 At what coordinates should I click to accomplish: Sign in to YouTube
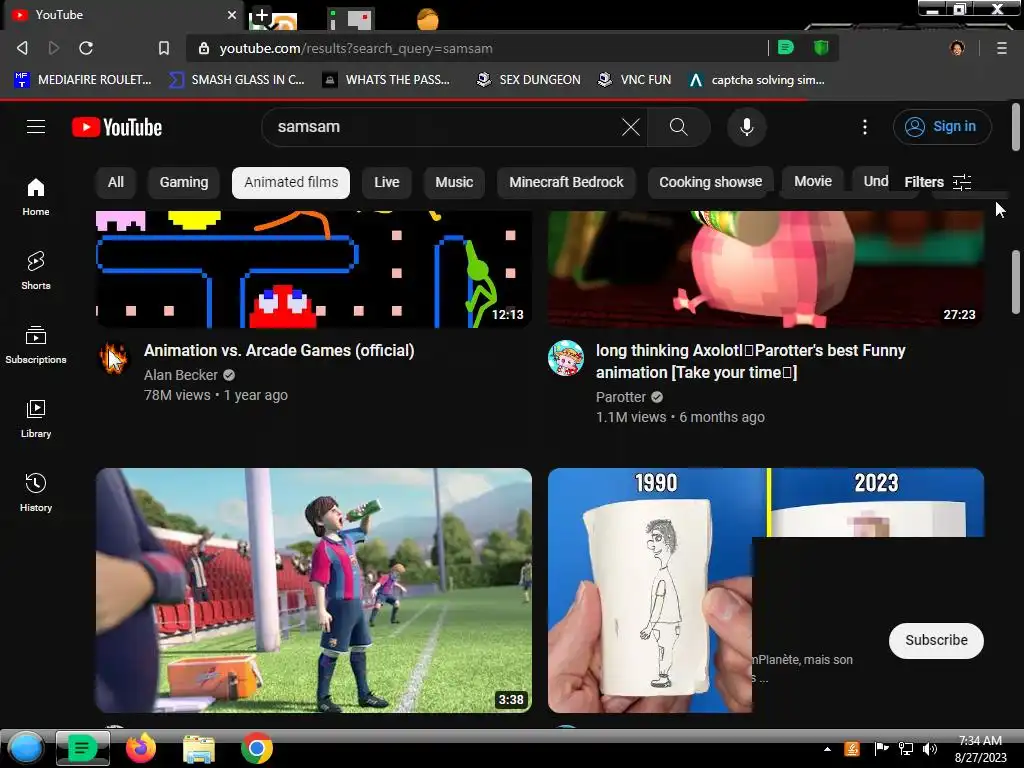(x=942, y=127)
